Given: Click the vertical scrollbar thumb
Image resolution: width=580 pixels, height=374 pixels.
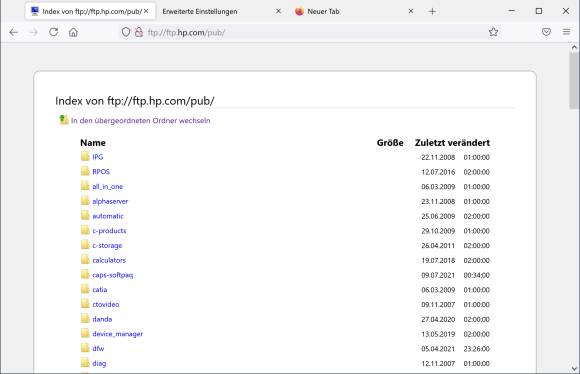Looking at the screenshot, I should pos(574,80).
